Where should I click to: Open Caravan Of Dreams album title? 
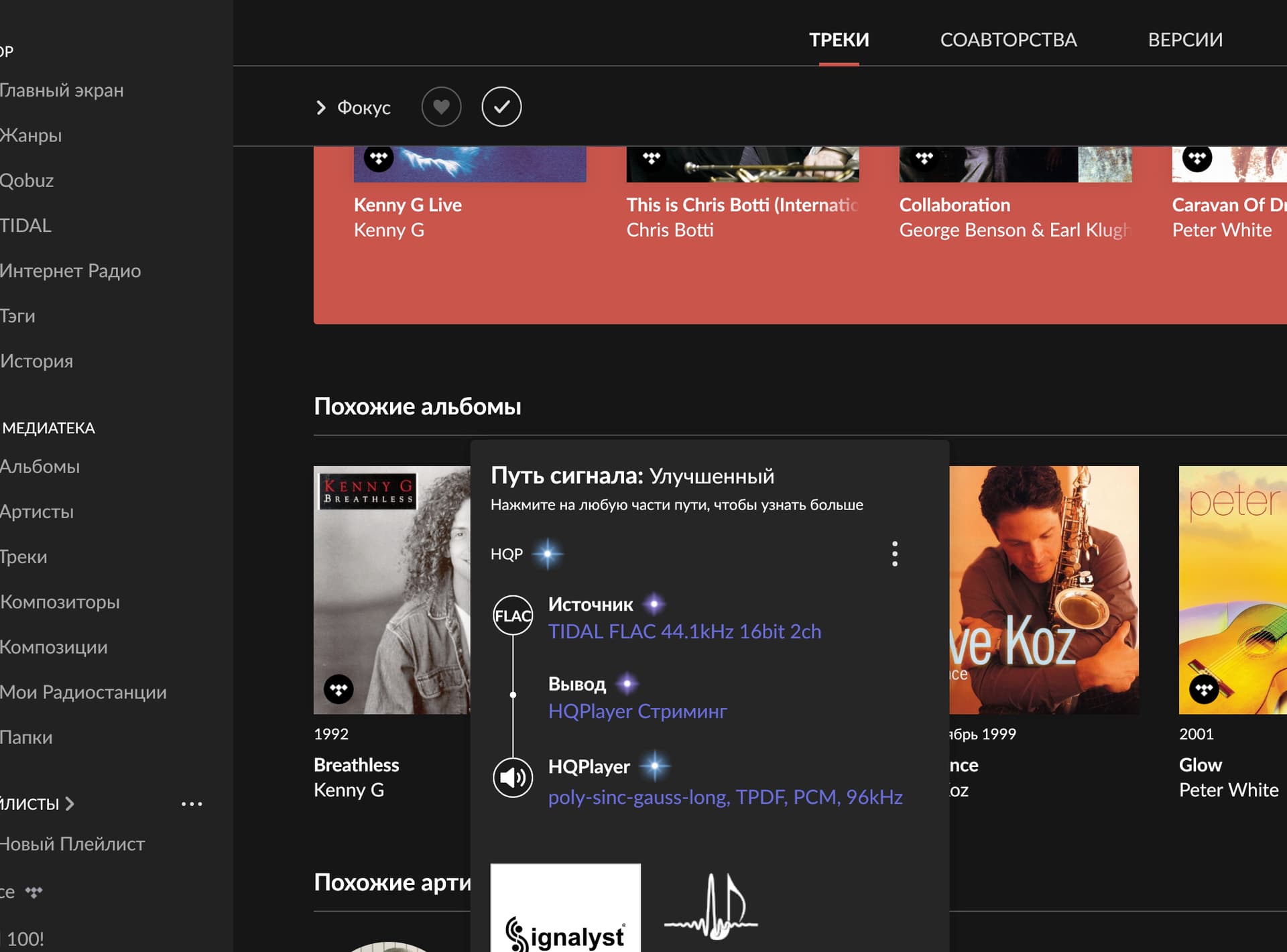click(x=1229, y=204)
